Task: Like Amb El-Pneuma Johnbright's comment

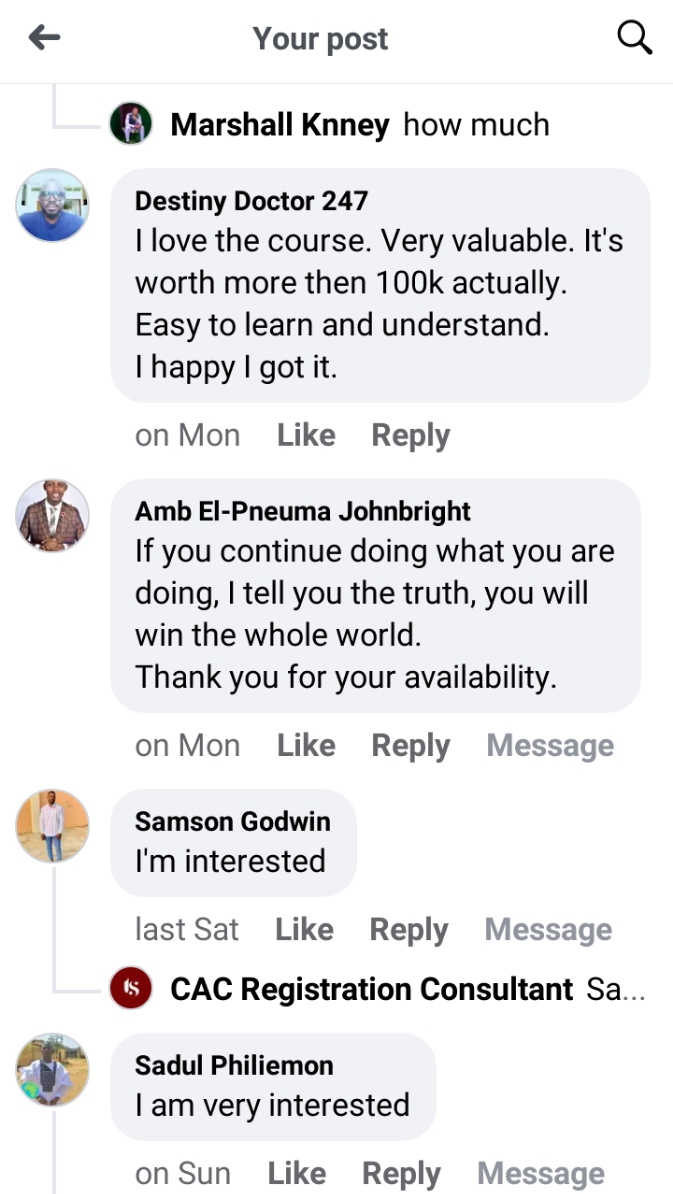Action: 306,746
